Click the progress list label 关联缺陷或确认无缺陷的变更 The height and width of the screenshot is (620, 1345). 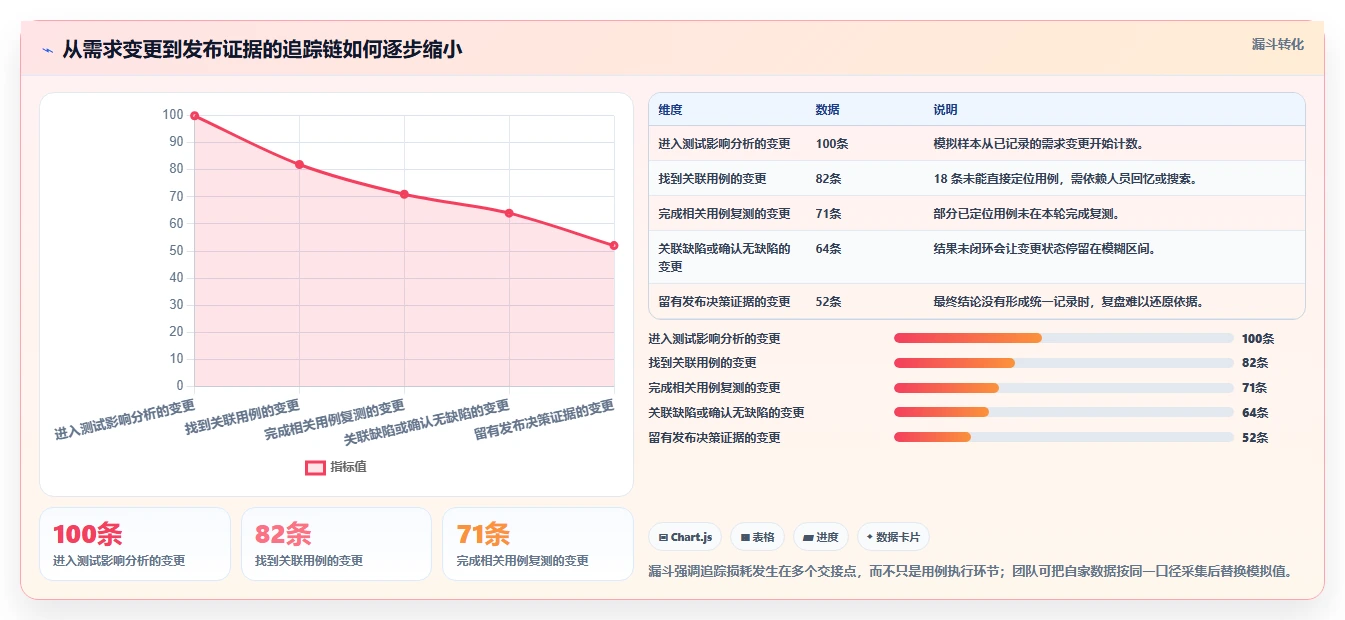point(726,413)
